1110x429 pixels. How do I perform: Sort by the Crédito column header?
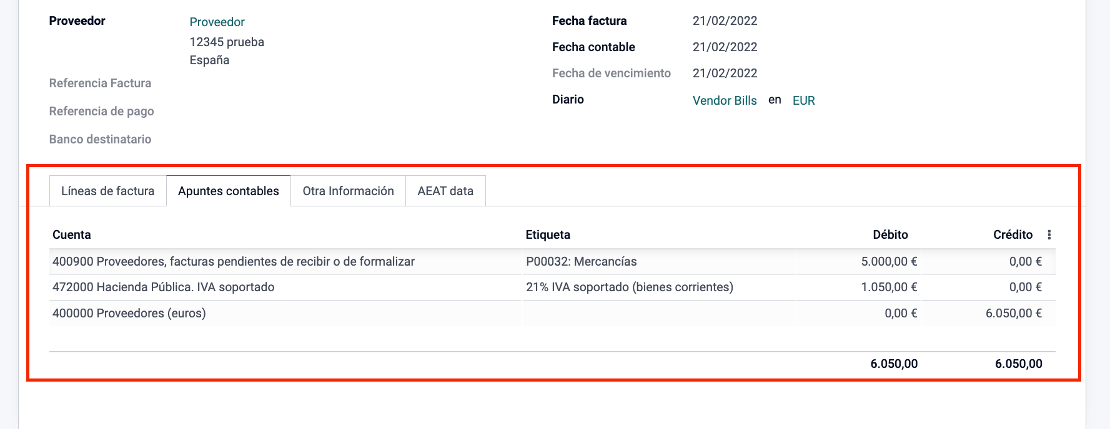[x=1013, y=234]
